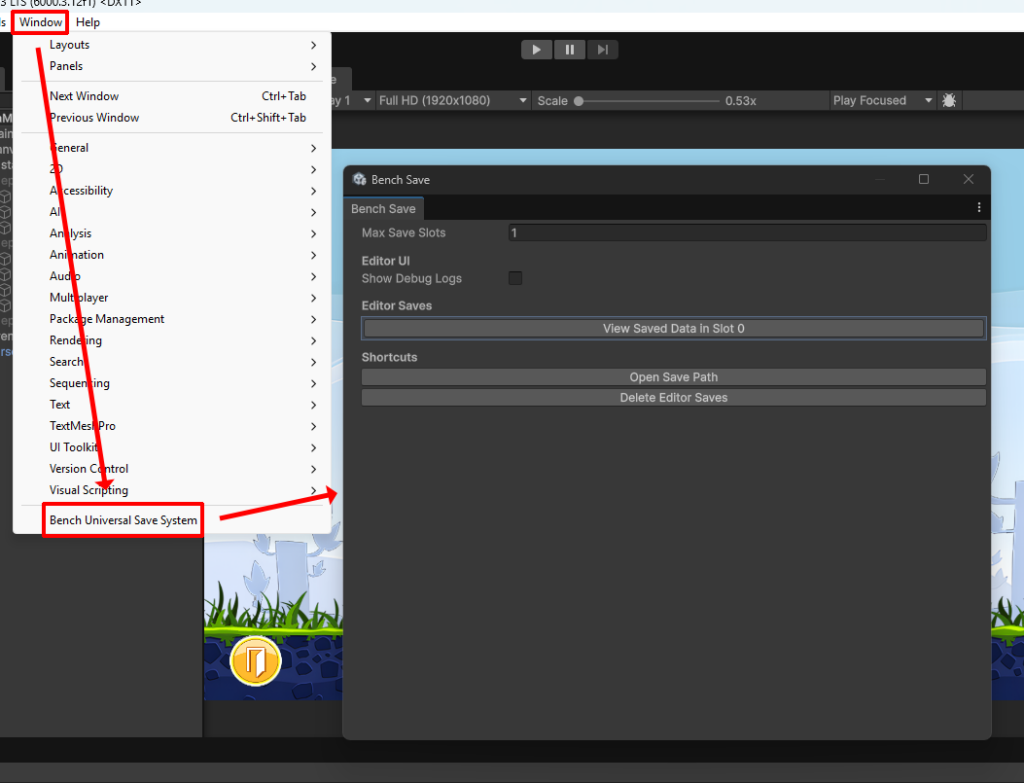Image resolution: width=1024 pixels, height=783 pixels.
Task: Expand the Rendering submenu
Action: coord(172,341)
